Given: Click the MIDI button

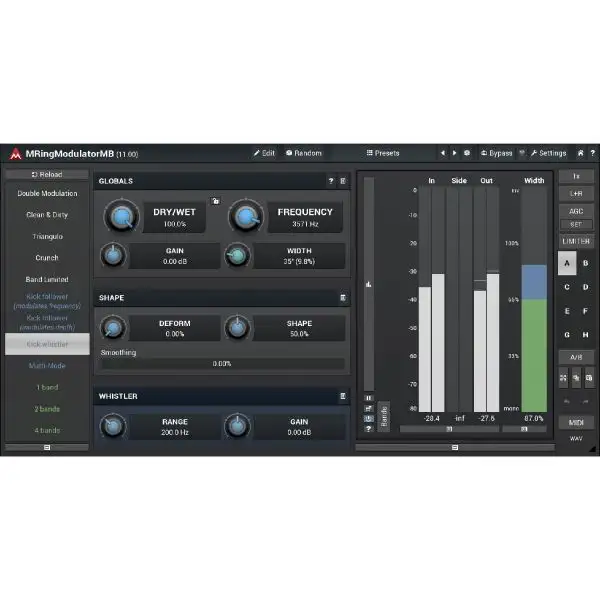Looking at the screenshot, I should pyautogui.click(x=576, y=423).
